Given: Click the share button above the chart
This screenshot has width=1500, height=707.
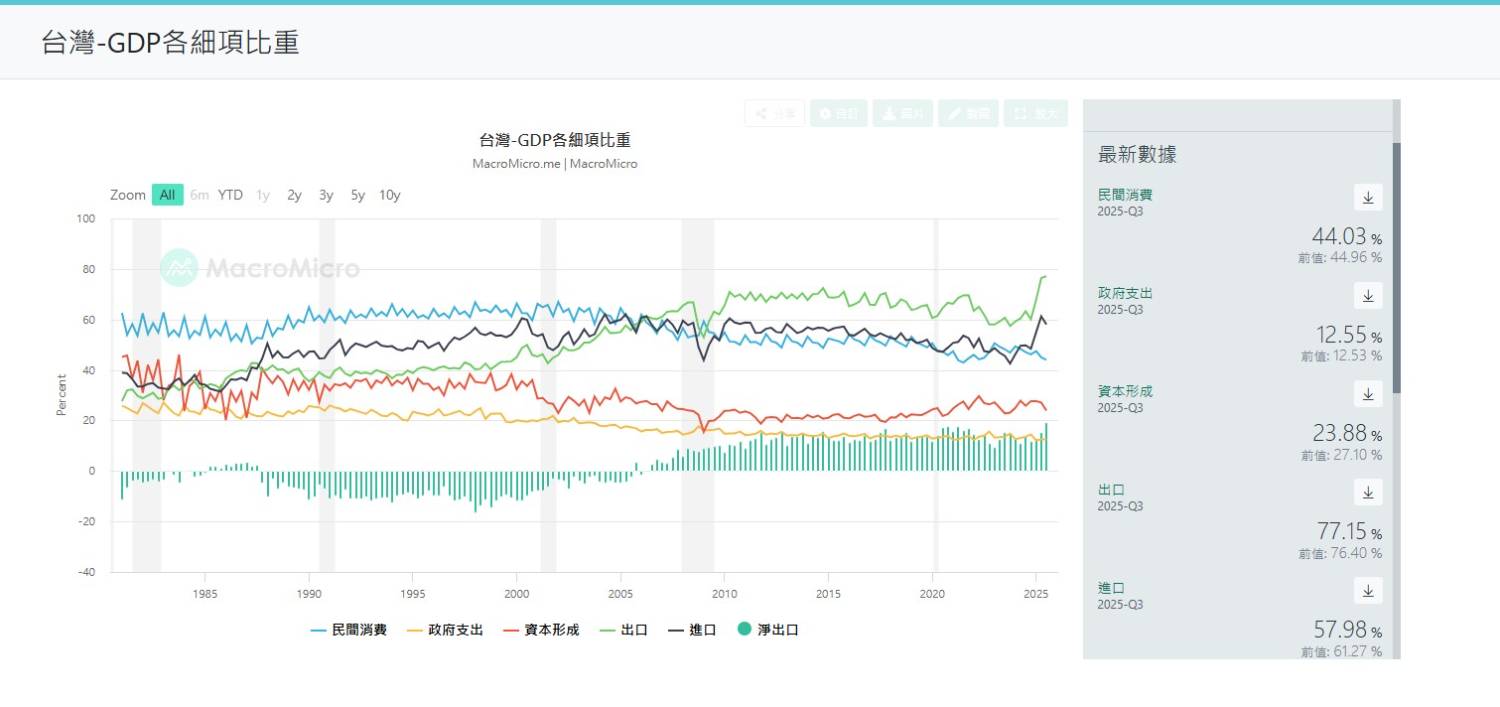Looking at the screenshot, I should [774, 114].
